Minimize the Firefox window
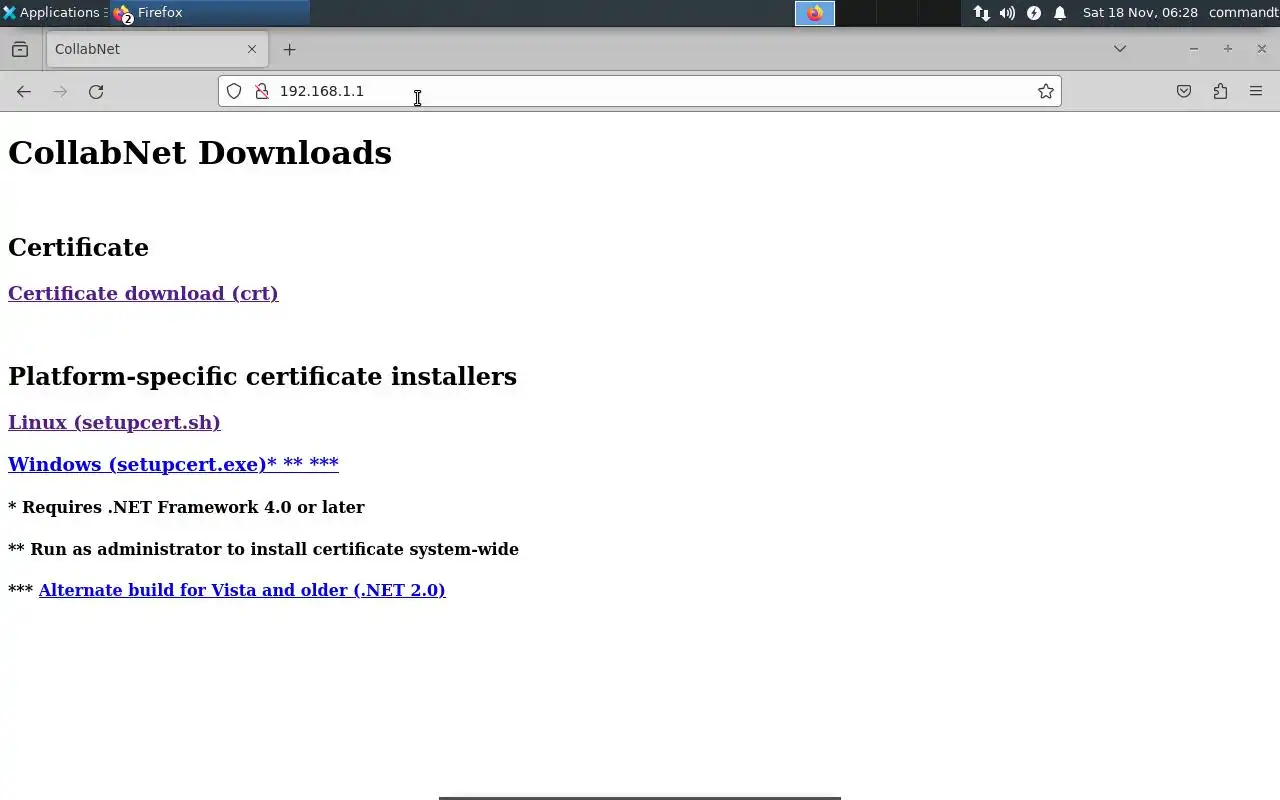This screenshot has width=1280, height=800. pos(1193,49)
